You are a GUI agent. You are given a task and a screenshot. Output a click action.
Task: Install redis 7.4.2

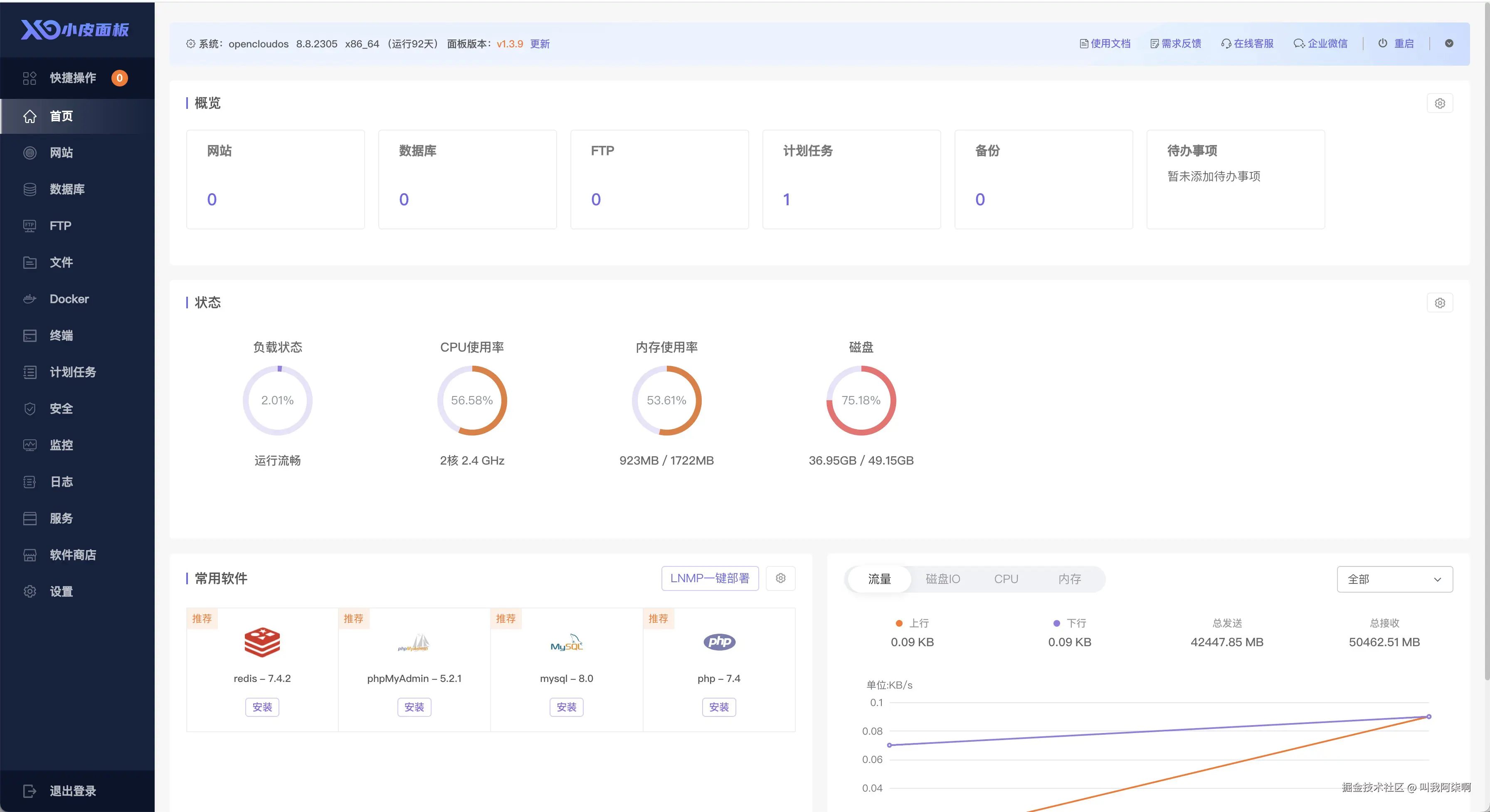point(262,707)
